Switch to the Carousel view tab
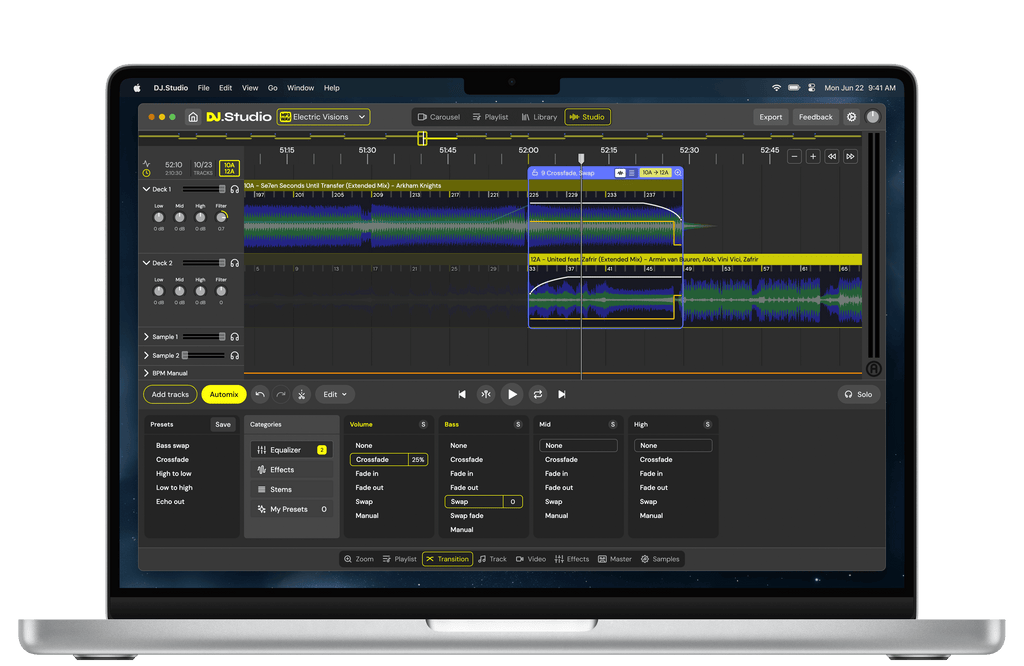1024x666 pixels. pyautogui.click(x=439, y=117)
